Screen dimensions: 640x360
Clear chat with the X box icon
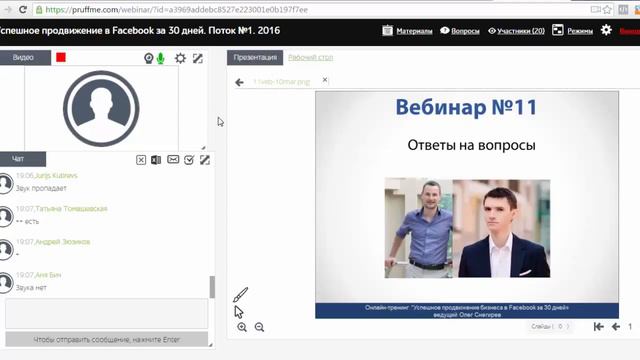pyautogui.click(x=141, y=160)
